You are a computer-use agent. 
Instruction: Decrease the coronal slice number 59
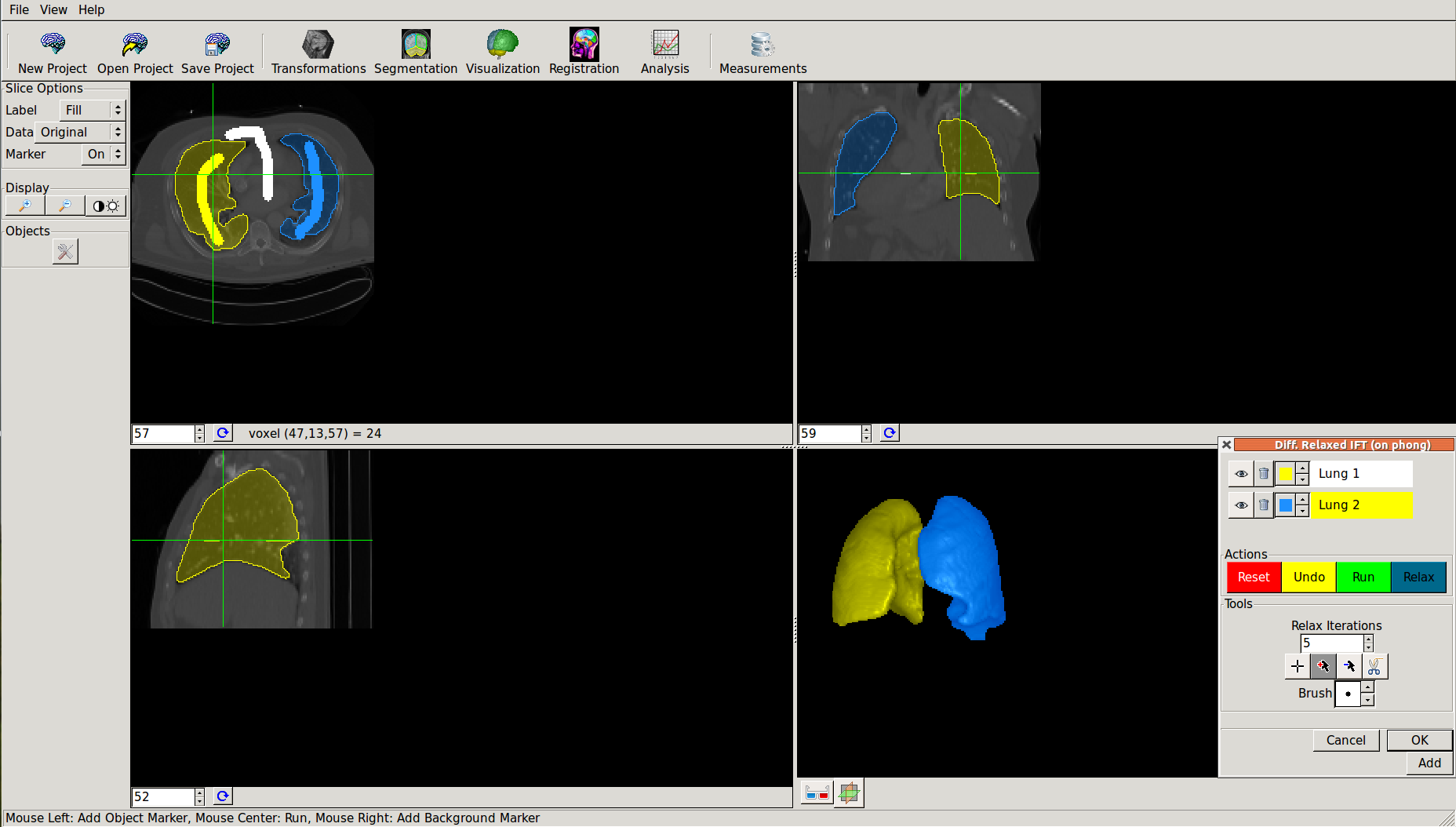[x=866, y=438]
